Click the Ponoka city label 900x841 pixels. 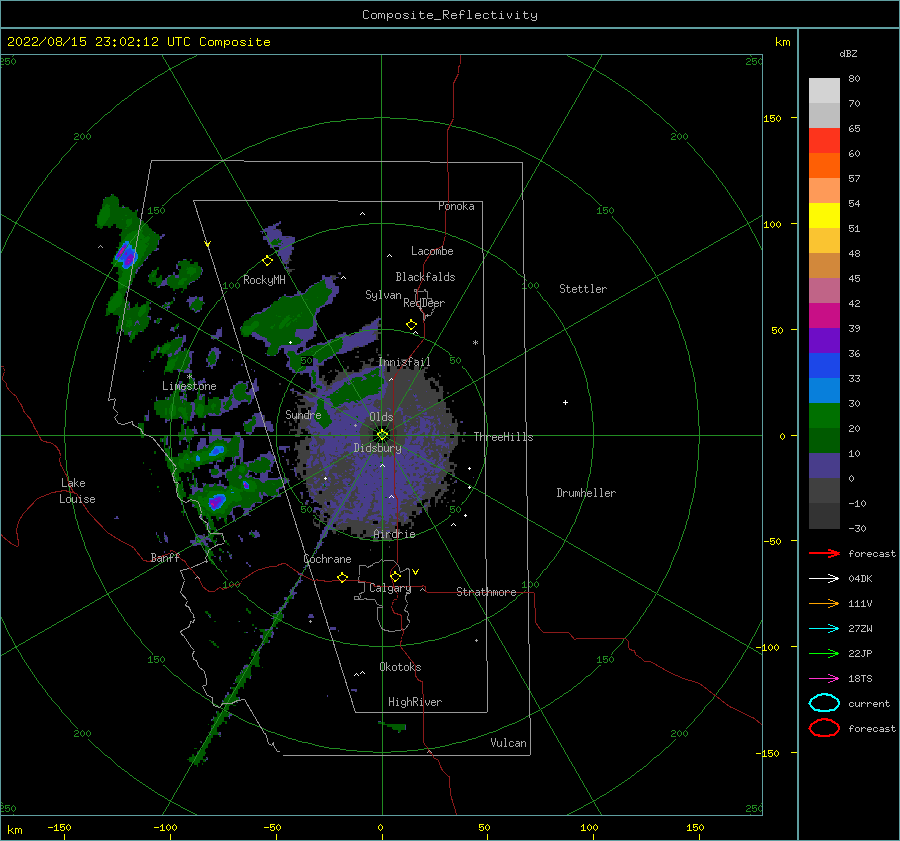[x=456, y=206]
